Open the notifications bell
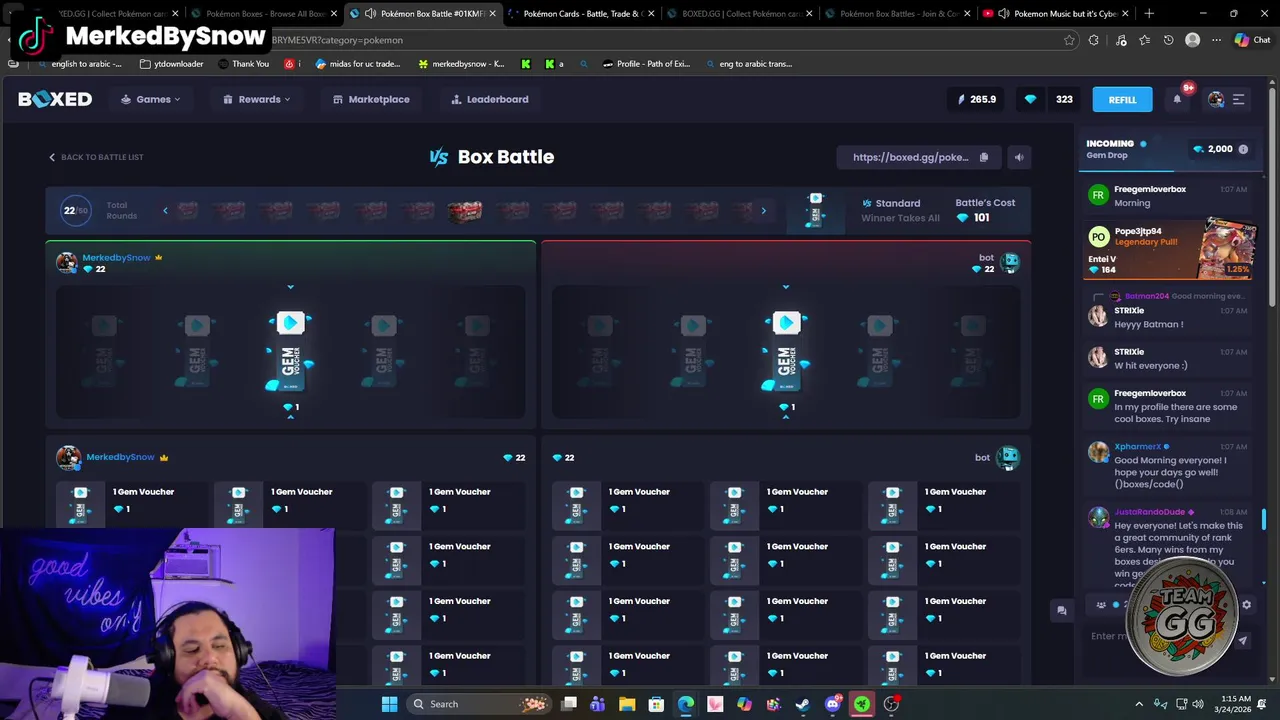Image resolution: width=1280 pixels, height=720 pixels. coord(1177,99)
